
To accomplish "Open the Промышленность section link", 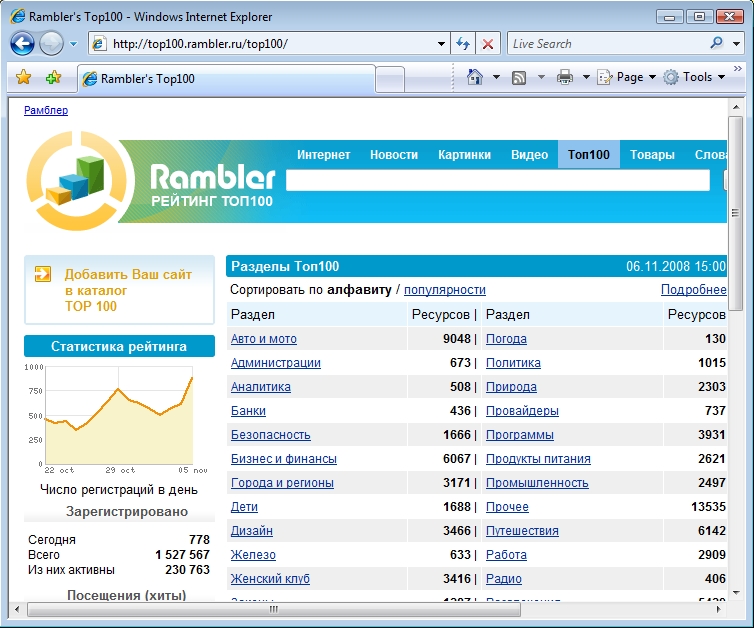I will 537,483.
